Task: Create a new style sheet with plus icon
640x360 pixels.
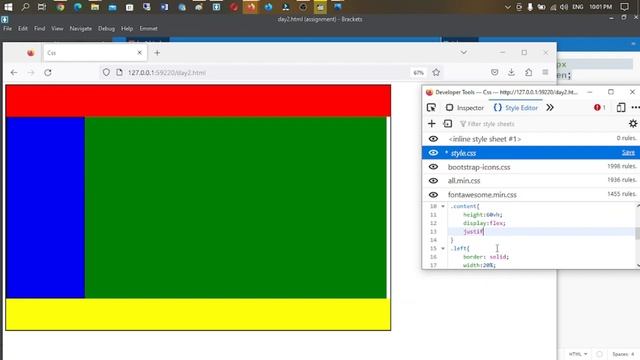Action: tap(431, 124)
